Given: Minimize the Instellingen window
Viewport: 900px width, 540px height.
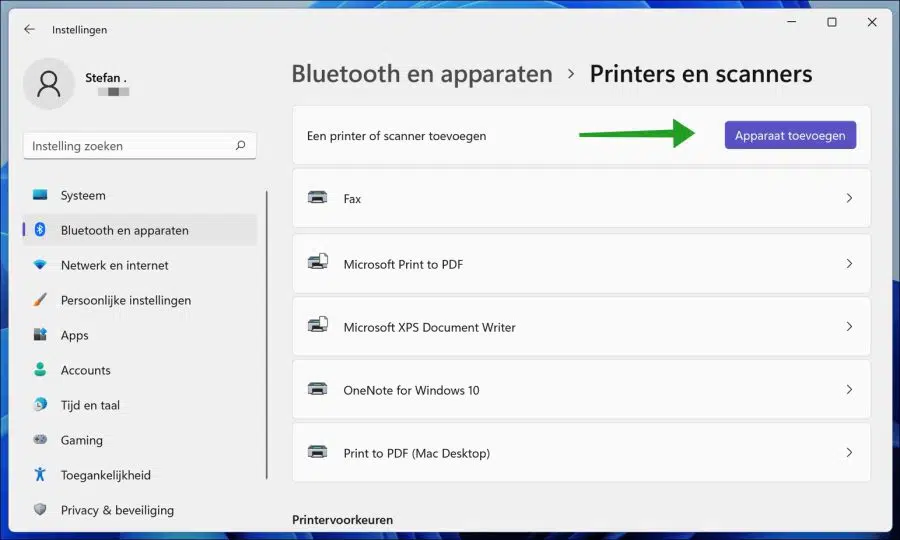Looking at the screenshot, I should coord(792,22).
